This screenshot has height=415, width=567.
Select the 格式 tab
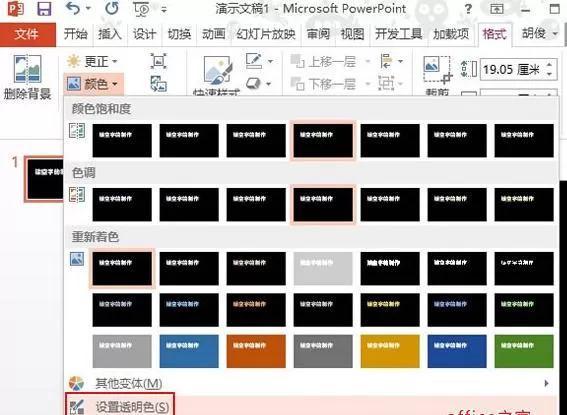tap(494, 34)
